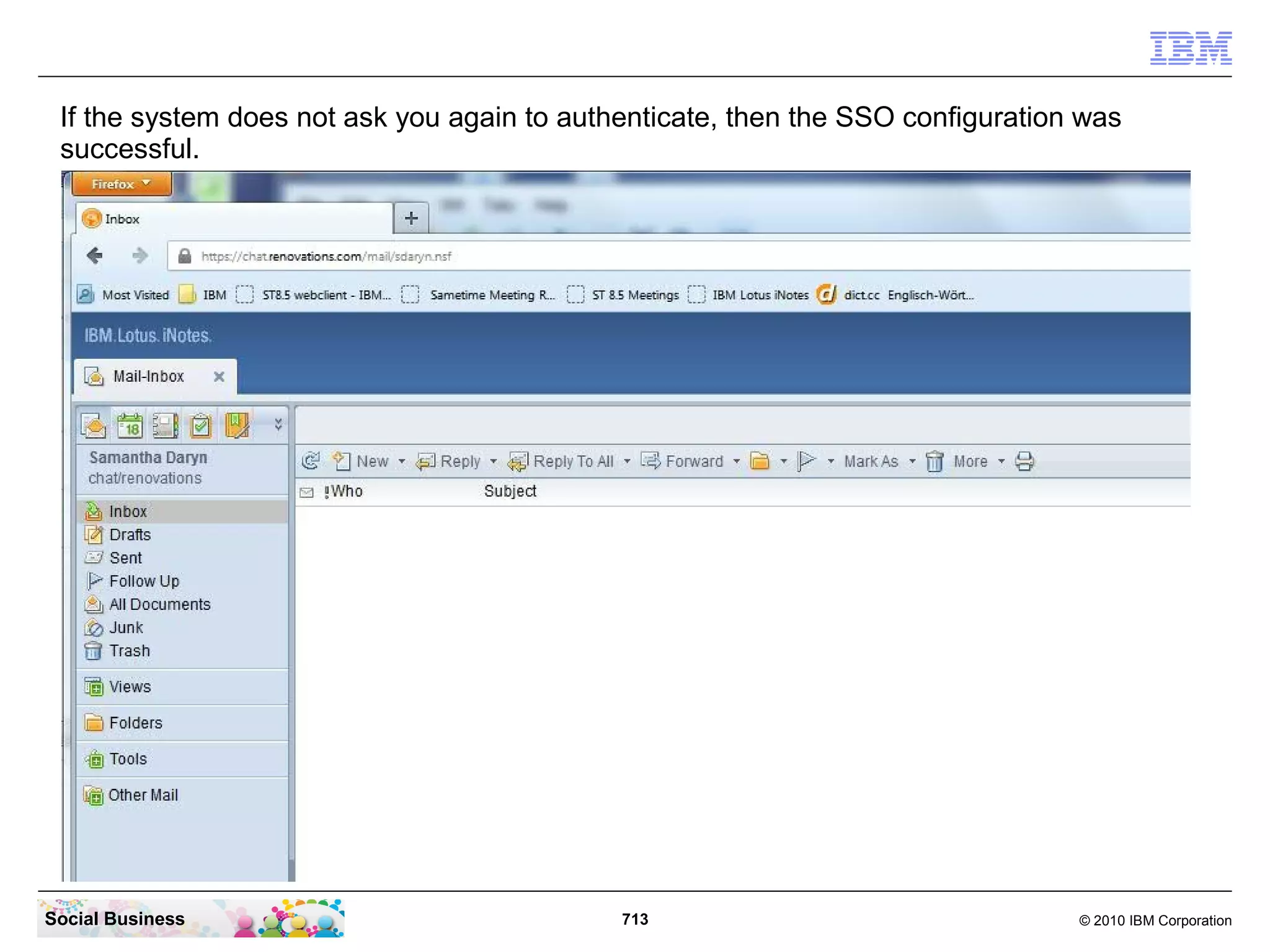Click the move to folder icon
1270x952 pixels.
(x=760, y=461)
